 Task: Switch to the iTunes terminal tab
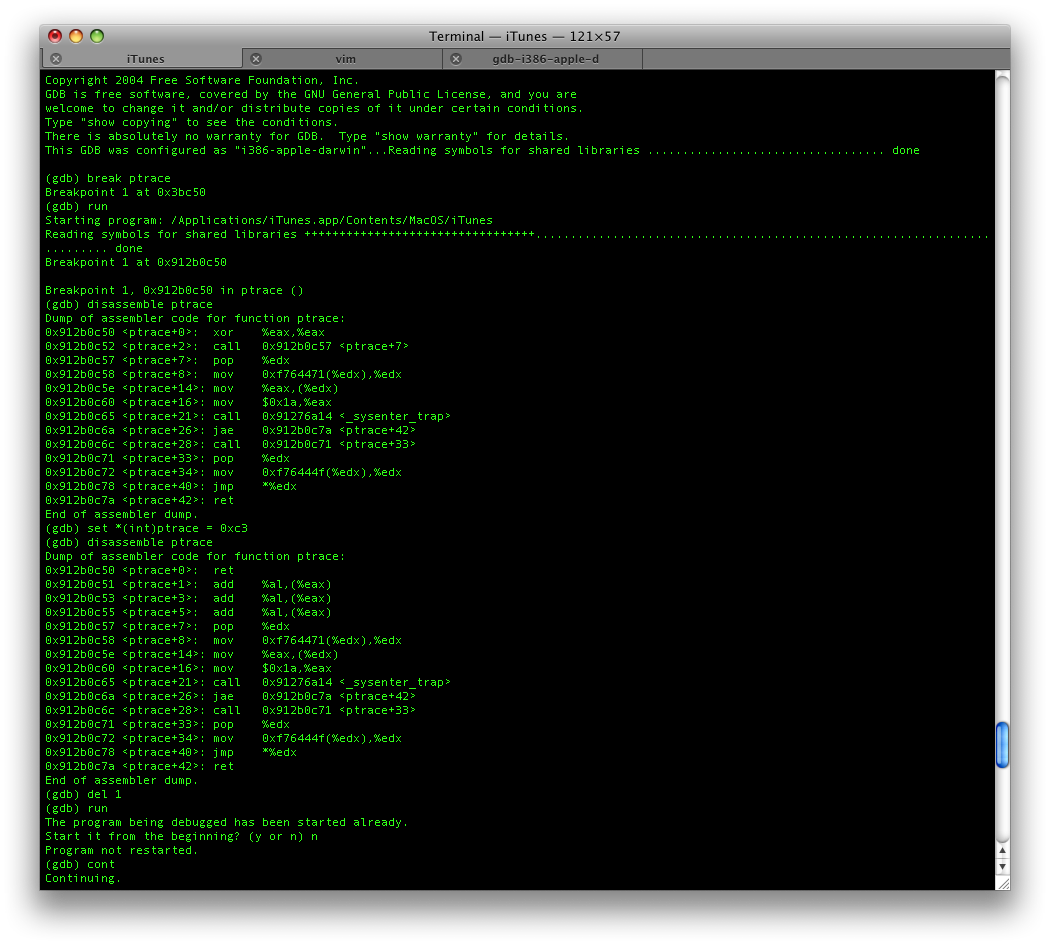[x=143, y=59]
